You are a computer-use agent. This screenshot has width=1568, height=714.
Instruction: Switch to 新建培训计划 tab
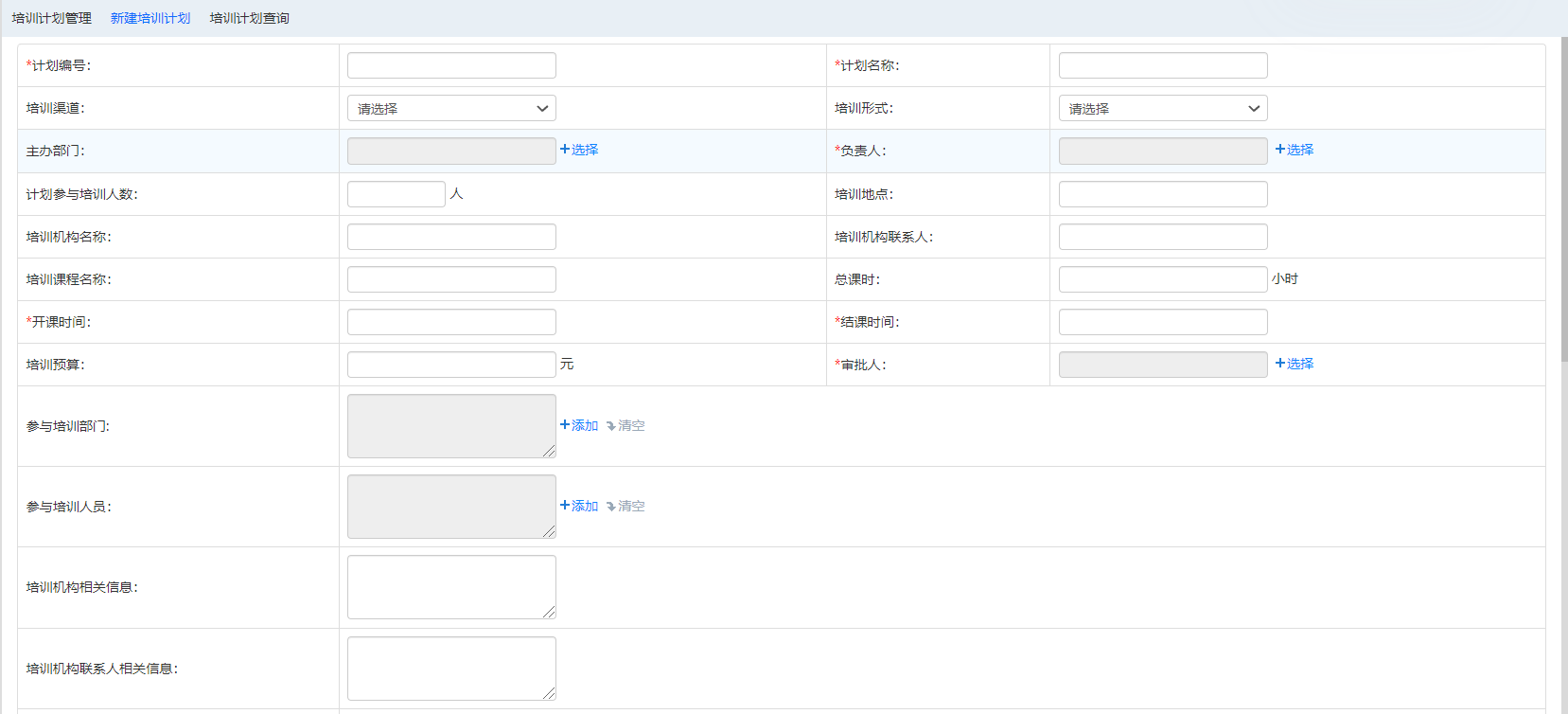[150, 18]
